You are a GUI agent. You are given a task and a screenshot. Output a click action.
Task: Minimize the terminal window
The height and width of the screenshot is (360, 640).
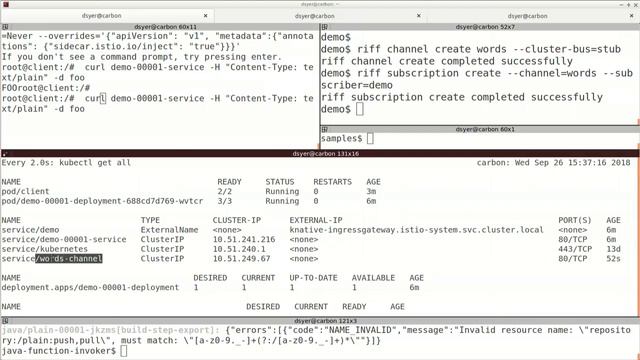pyautogui.click(x=621, y=4)
